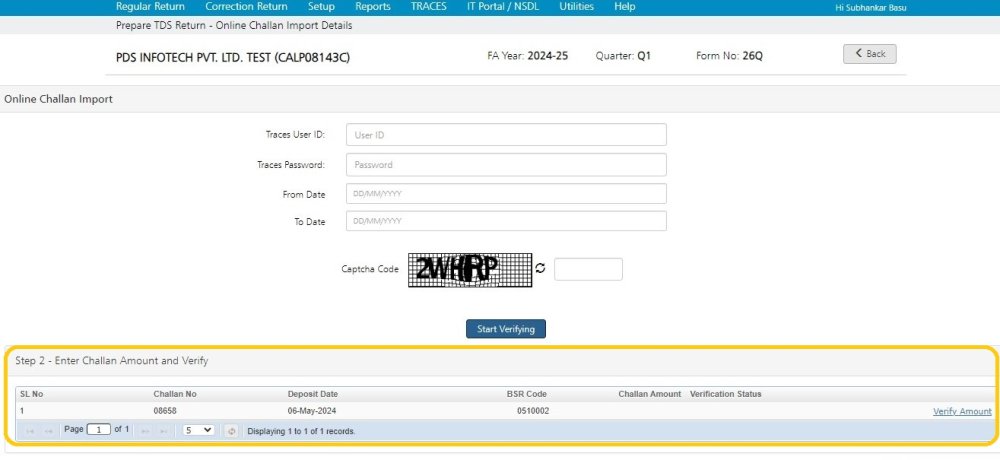The width and height of the screenshot is (1000, 460).
Task: Open the Utilities menu
Action: click(x=577, y=6)
